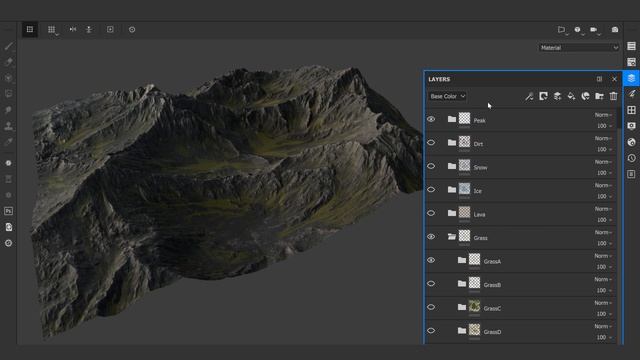The height and width of the screenshot is (360, 640).
Task: Open the Display Settings monitor icon
Action: tap(631, 126)
